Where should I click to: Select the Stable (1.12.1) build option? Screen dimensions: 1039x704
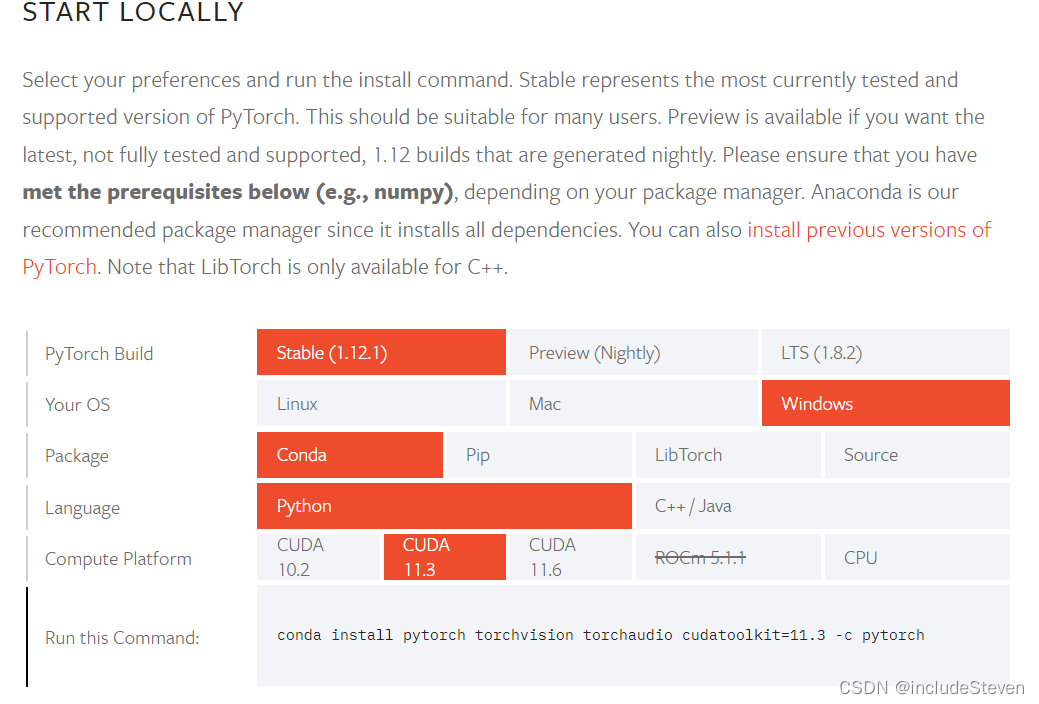coord(381,353)
